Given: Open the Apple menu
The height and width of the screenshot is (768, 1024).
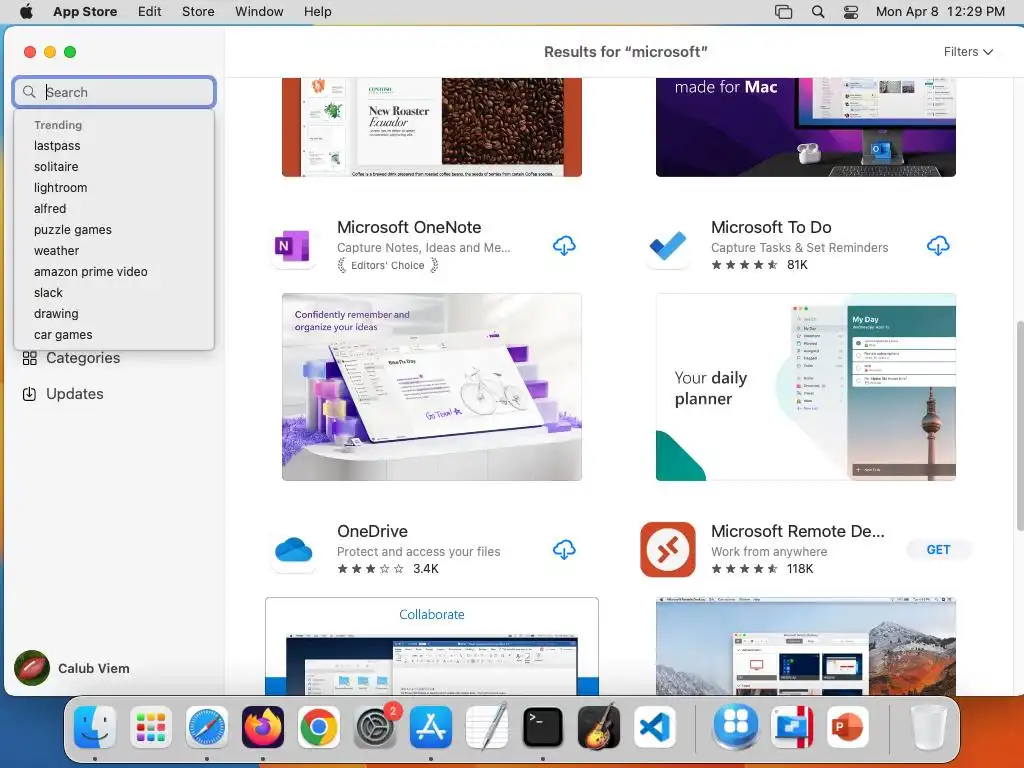Looking at the screenshot, I should 26,12.
